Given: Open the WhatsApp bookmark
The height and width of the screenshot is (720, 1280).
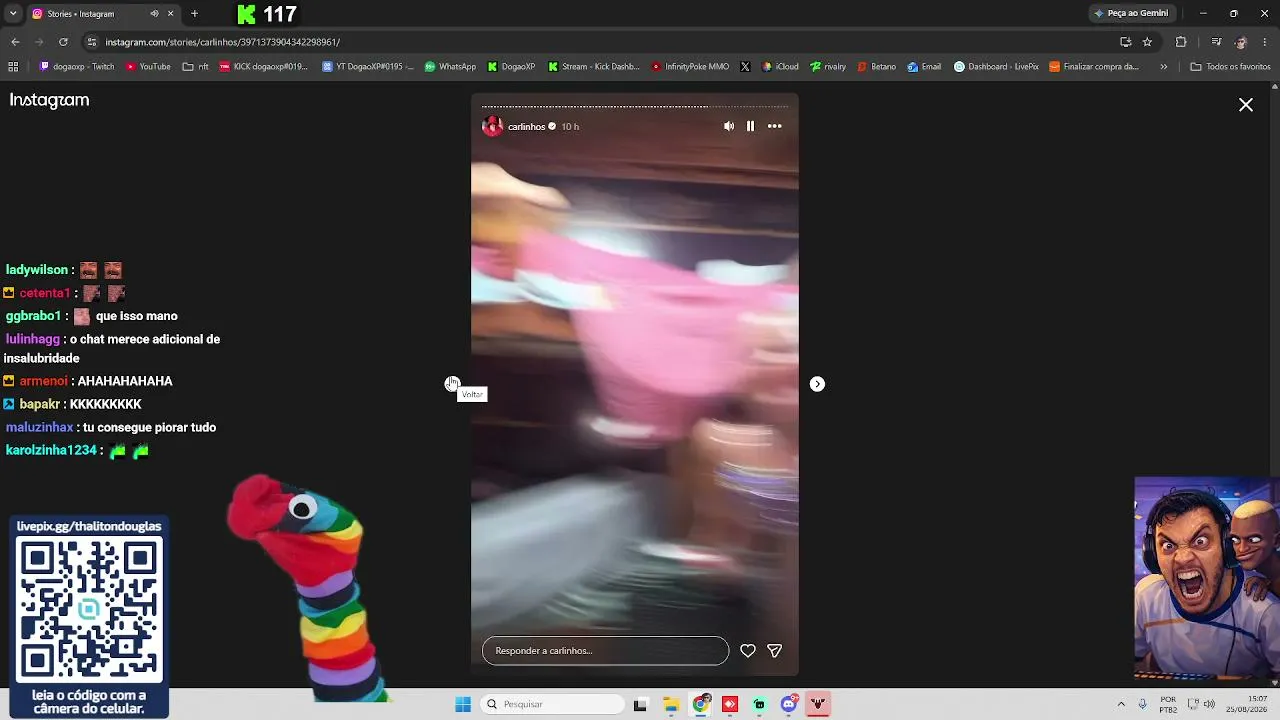Looking at the screenshot, I should [450, 67].
